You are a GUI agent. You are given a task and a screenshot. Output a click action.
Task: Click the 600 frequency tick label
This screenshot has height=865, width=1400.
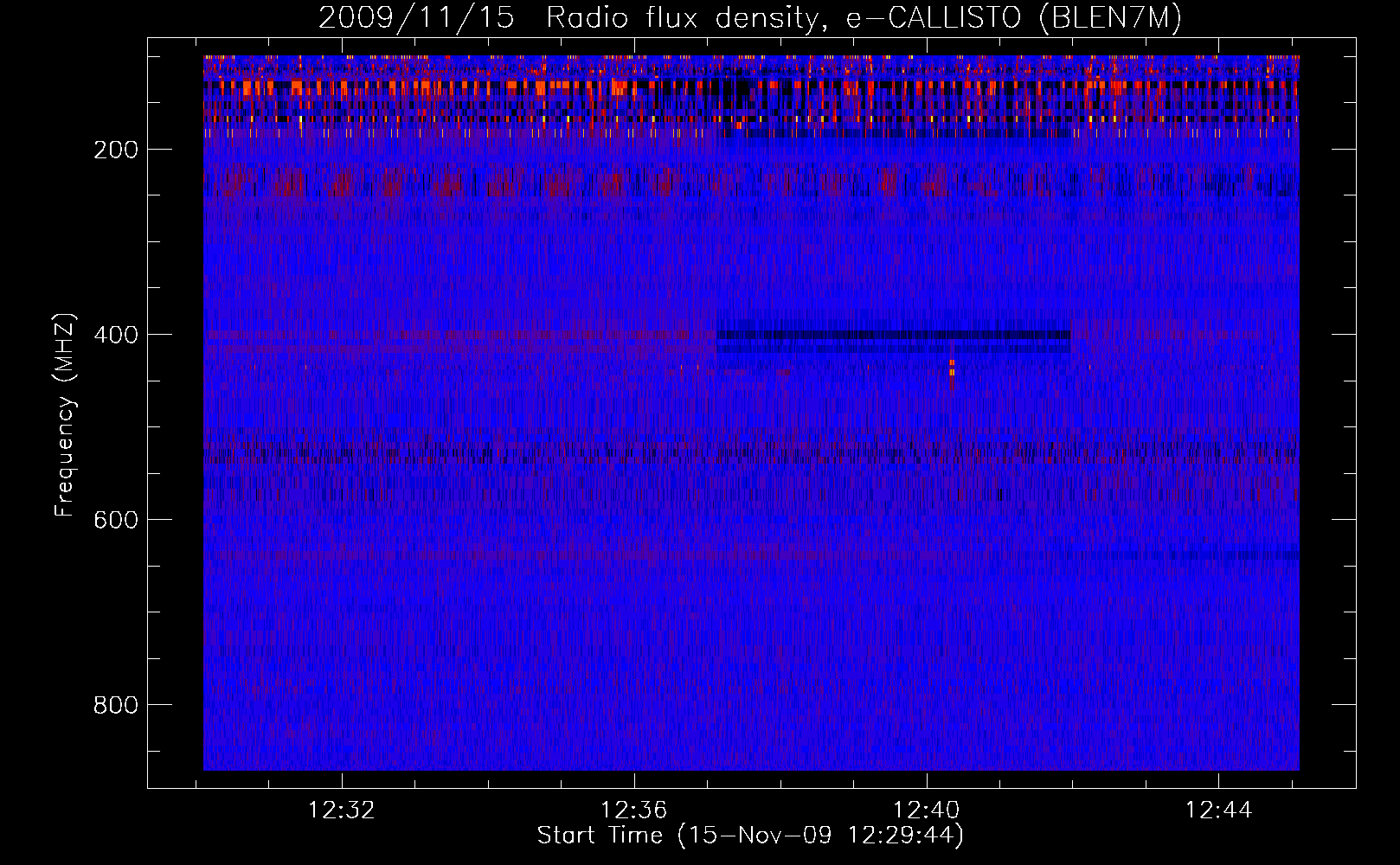116,520
